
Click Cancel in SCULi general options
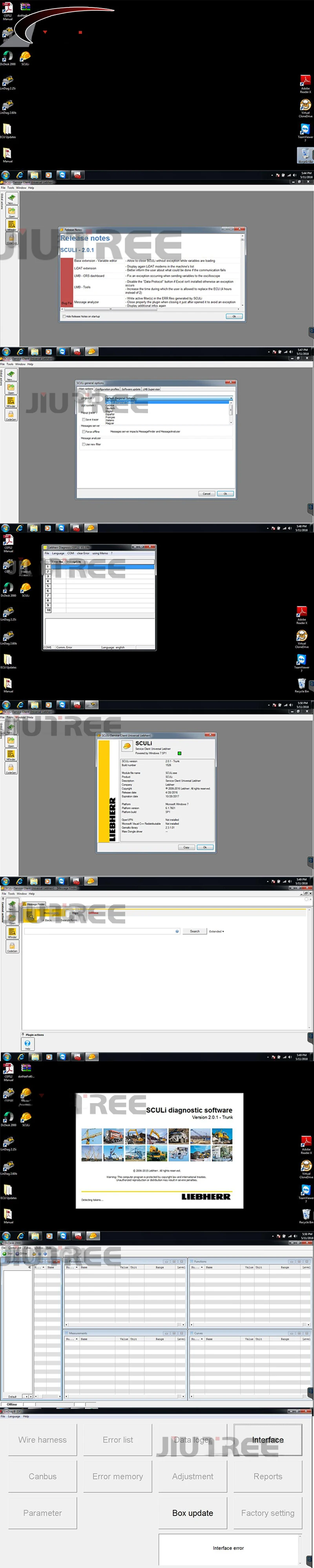[x=207, y=494]
